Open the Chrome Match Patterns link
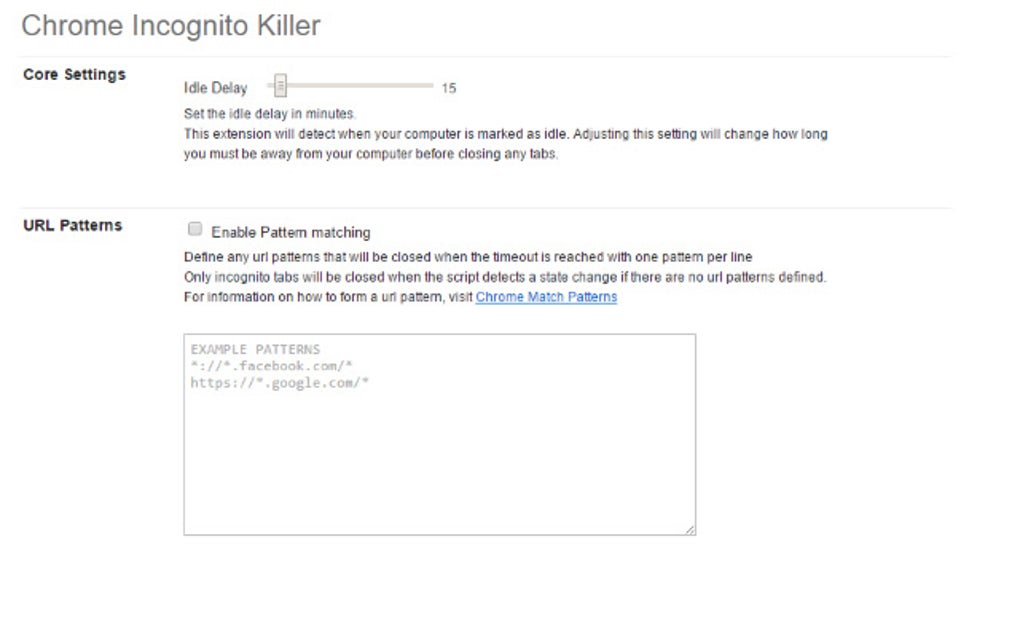This screenshot has width=1020, height=638. (546, 297)
